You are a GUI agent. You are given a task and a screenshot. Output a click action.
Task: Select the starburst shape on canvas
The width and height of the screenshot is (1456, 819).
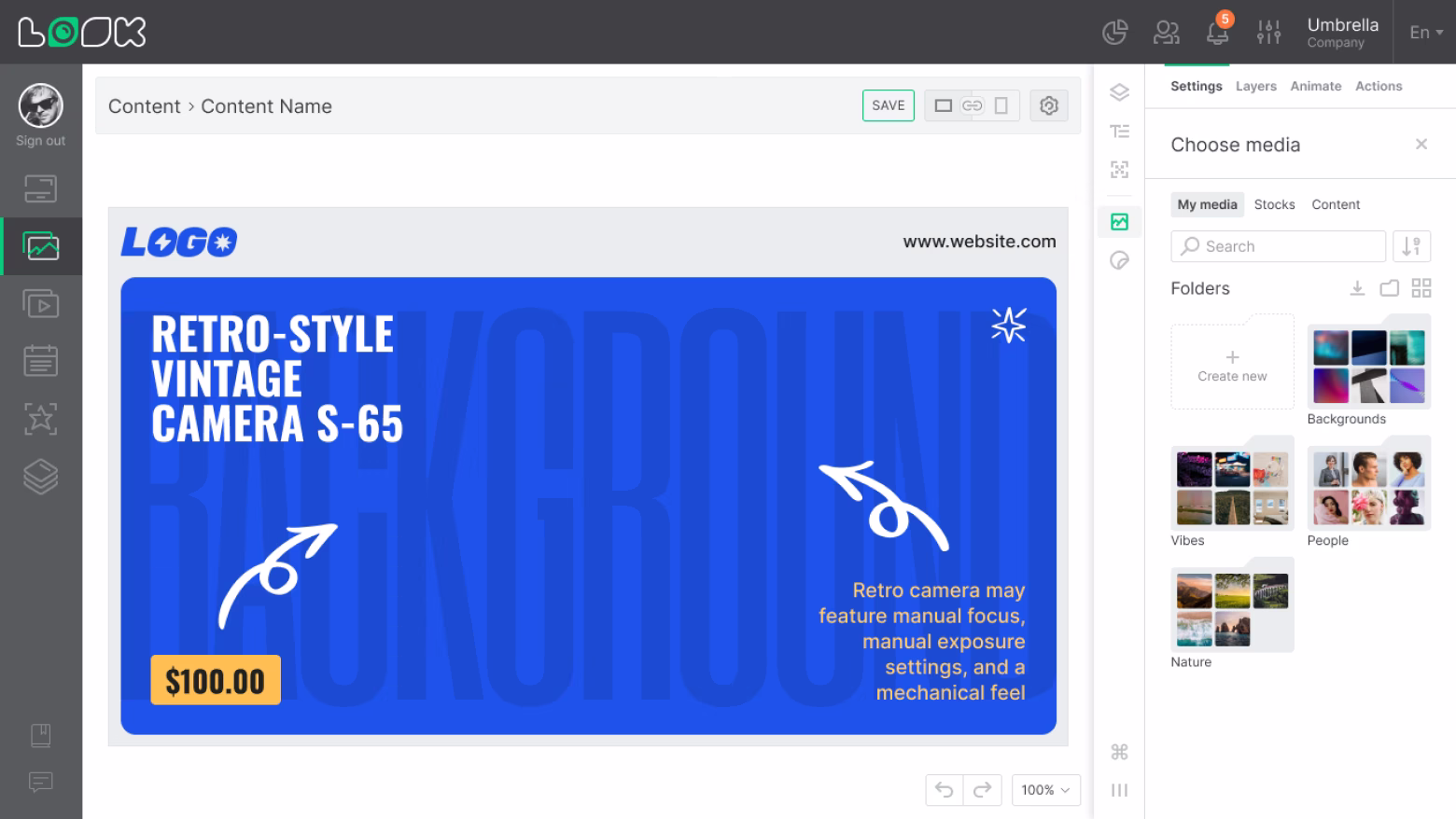pos(1008,325)
